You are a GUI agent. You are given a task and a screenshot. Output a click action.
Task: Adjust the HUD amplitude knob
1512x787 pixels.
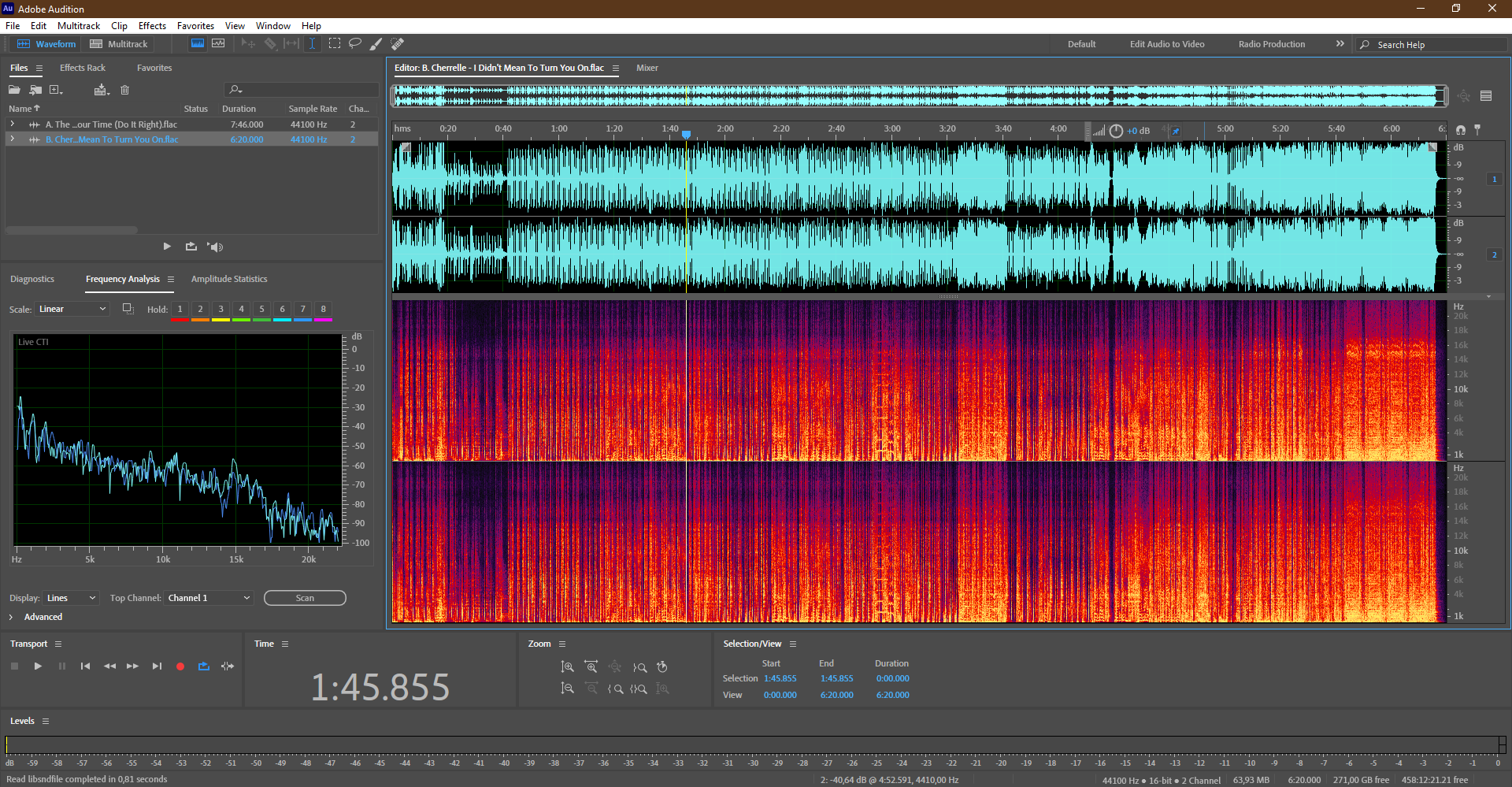pos(1116,131)
